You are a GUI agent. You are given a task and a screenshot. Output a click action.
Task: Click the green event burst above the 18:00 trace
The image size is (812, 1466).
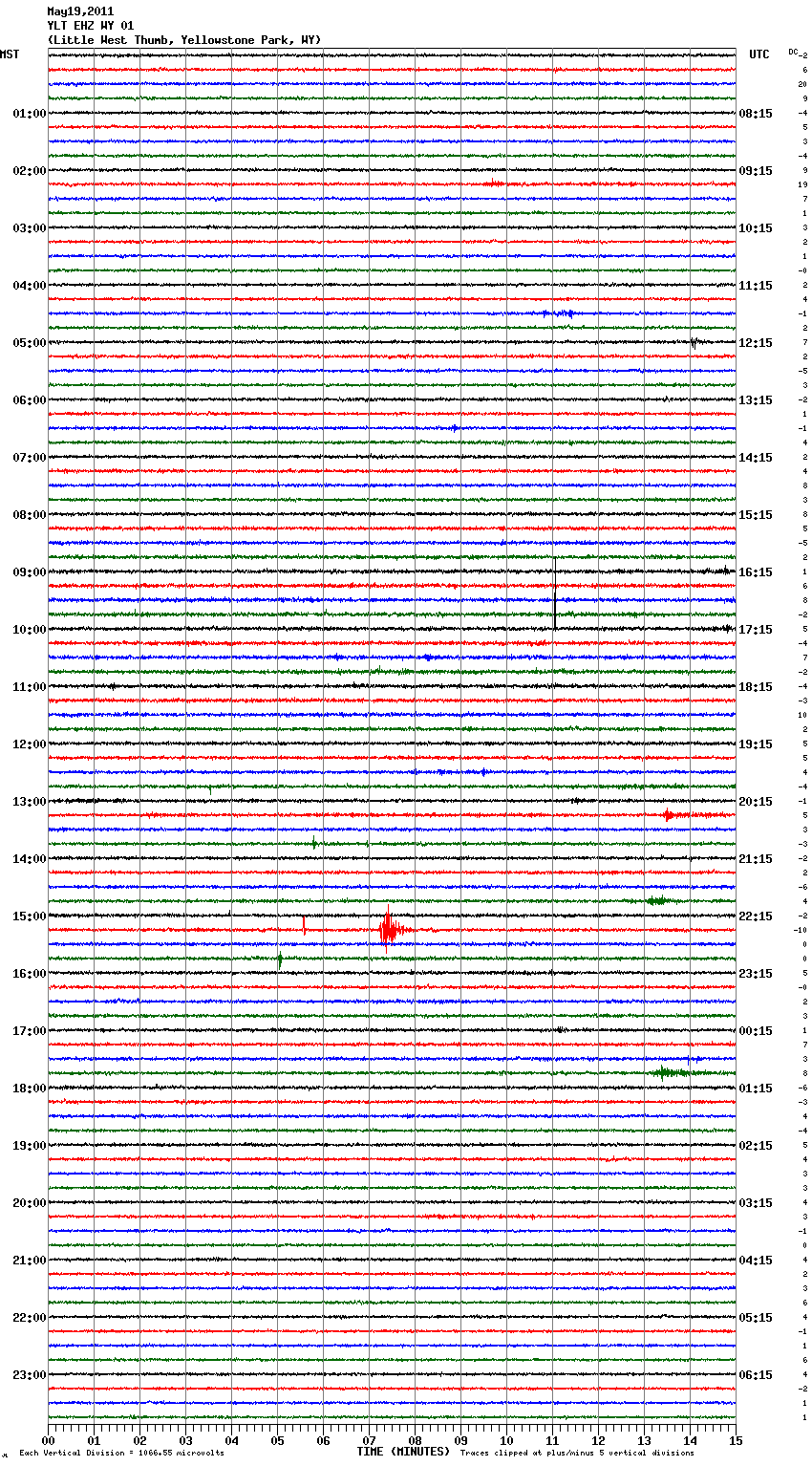tap(671, 1073)
